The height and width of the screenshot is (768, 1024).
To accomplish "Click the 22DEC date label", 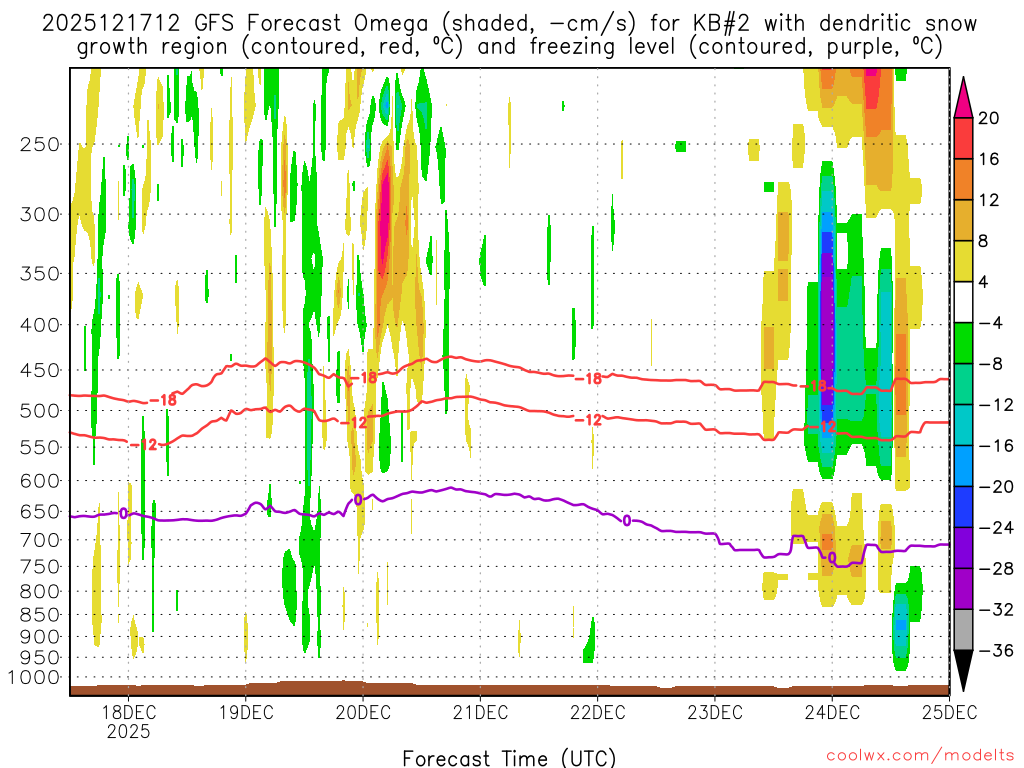I will pyautogui.click(x=598, y=711).
